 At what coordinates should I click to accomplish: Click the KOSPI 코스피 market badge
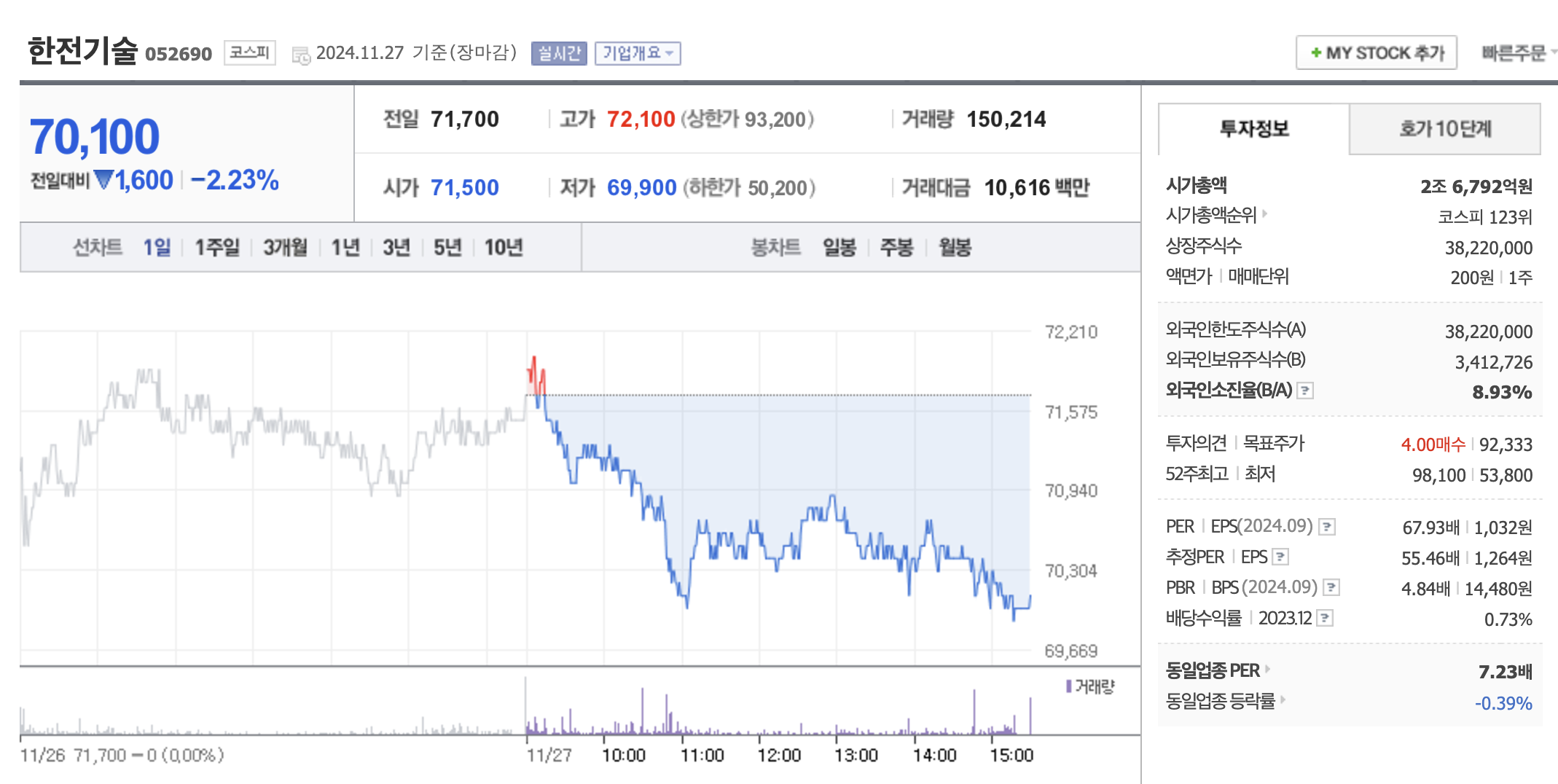[249, 52]
